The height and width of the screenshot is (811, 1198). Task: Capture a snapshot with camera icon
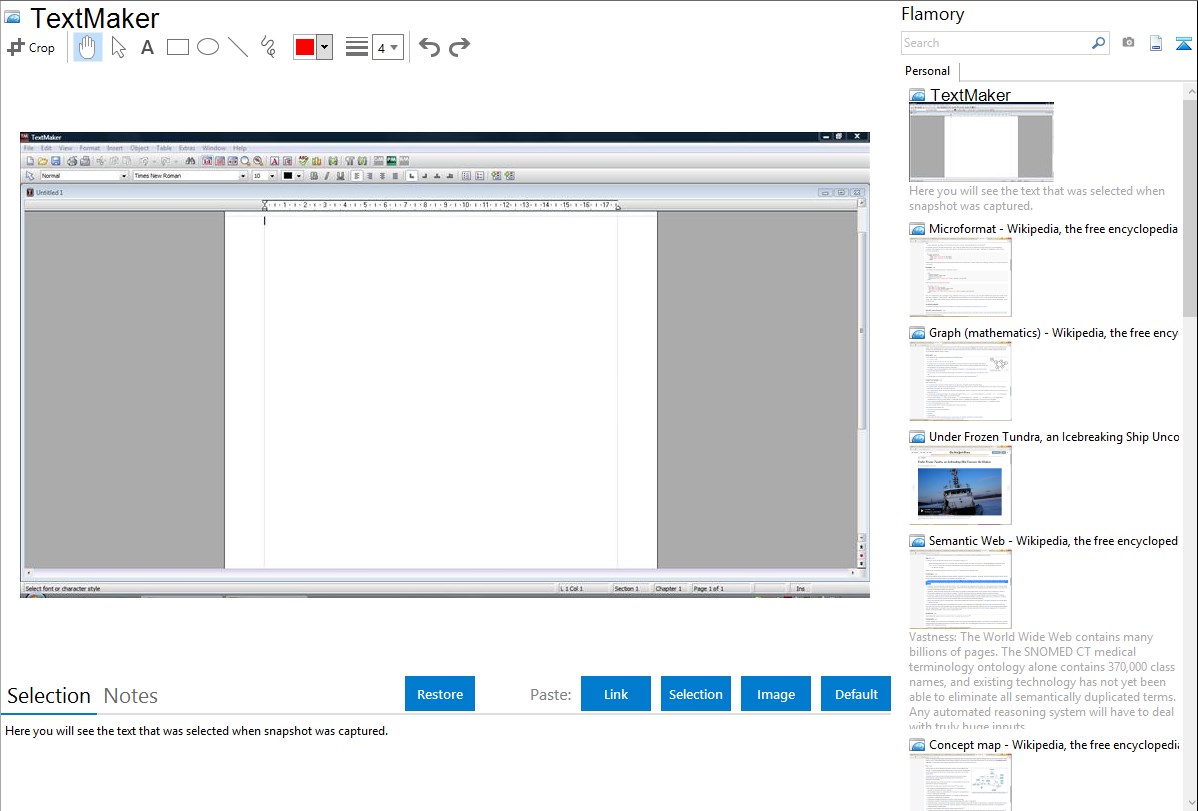click(1128, 43)
